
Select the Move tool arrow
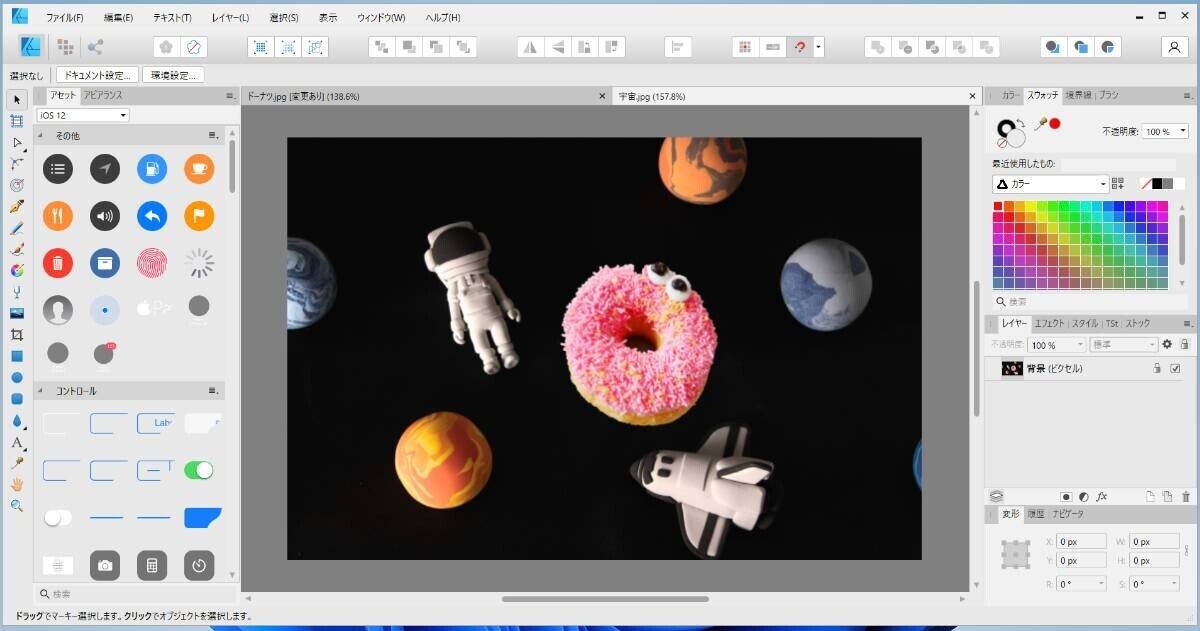pos(17,99)
